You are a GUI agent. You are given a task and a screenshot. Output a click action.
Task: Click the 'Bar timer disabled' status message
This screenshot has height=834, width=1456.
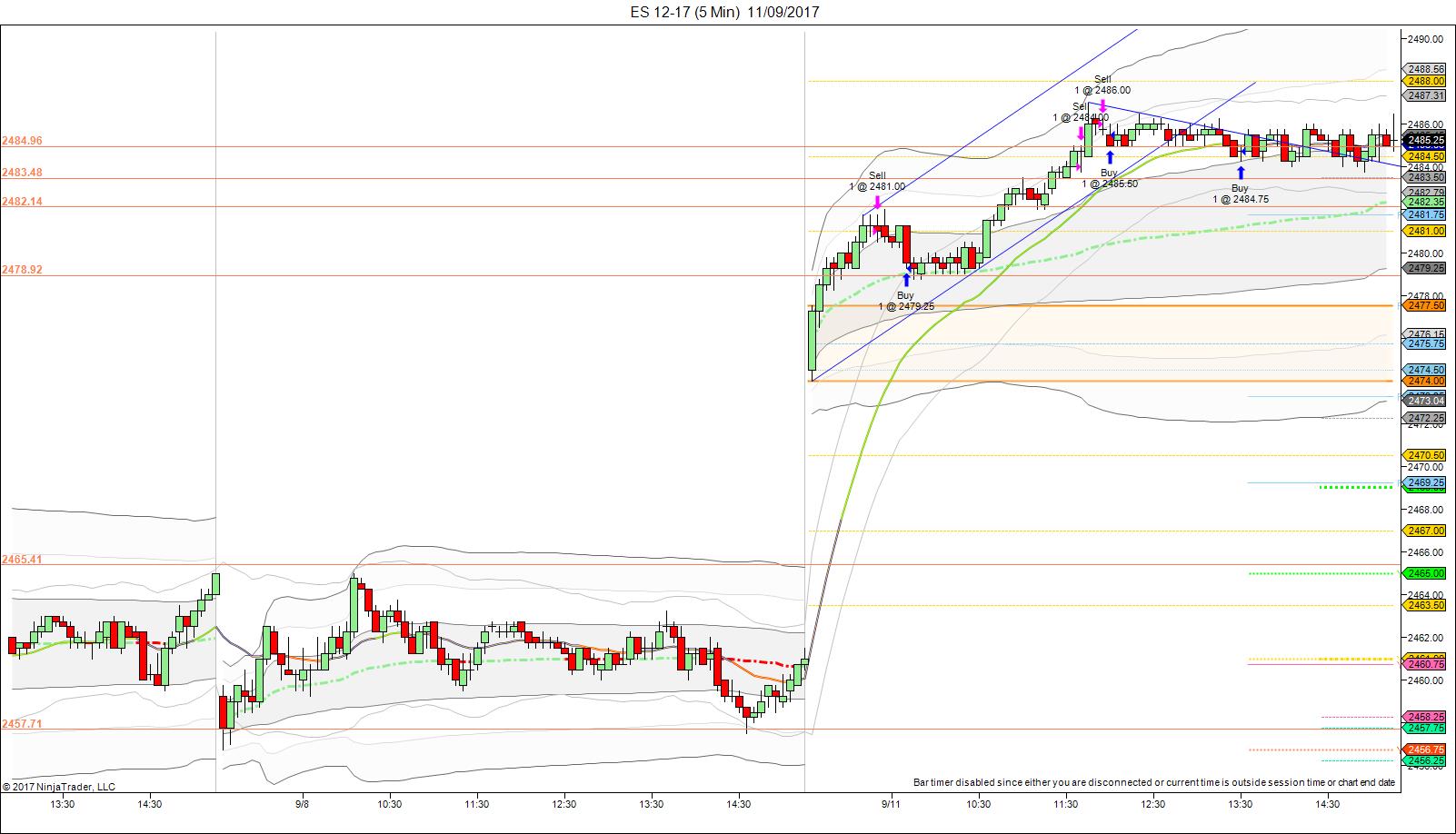click(1154, 782)
